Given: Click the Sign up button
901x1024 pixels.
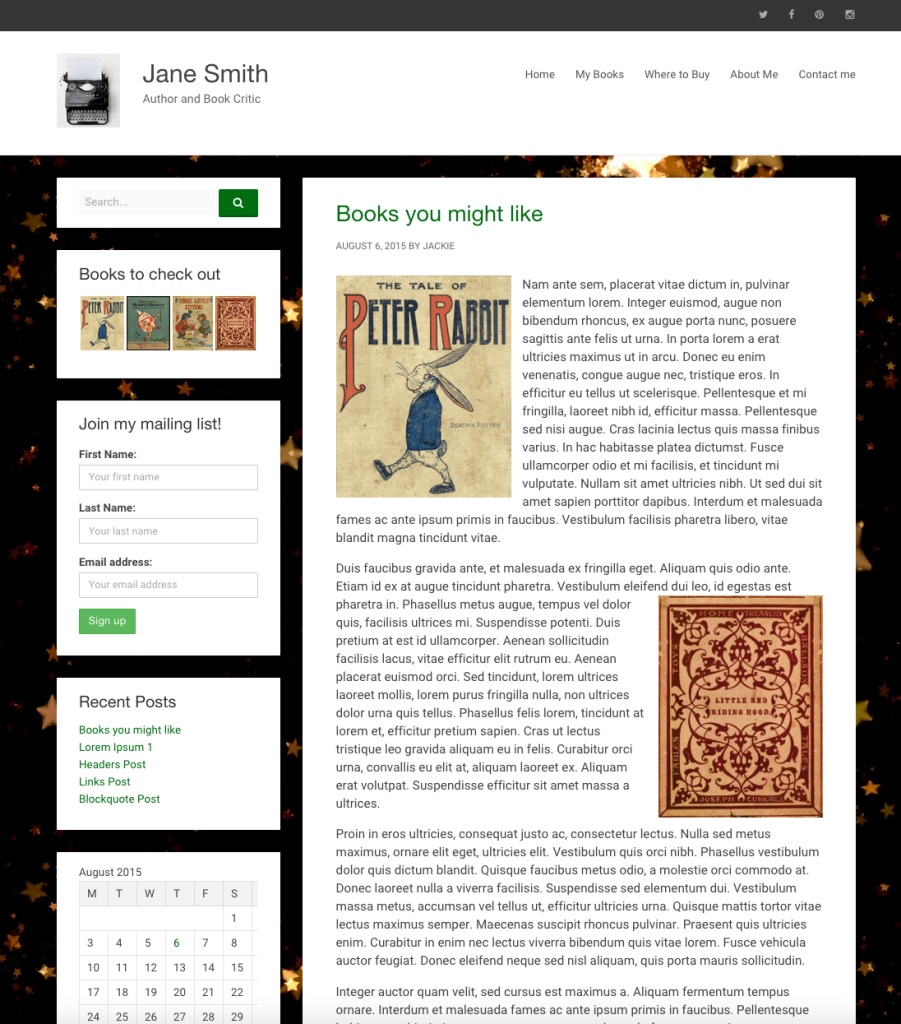Looking at the screenshot, I should pyautogui.click(x=107, y=621).
